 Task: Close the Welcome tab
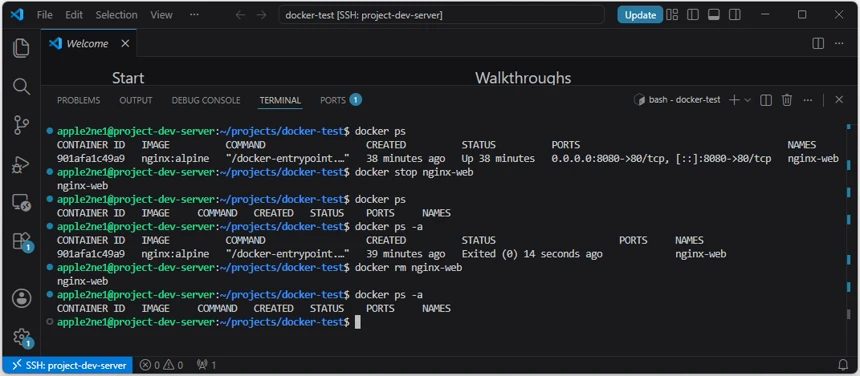(125, 43)
